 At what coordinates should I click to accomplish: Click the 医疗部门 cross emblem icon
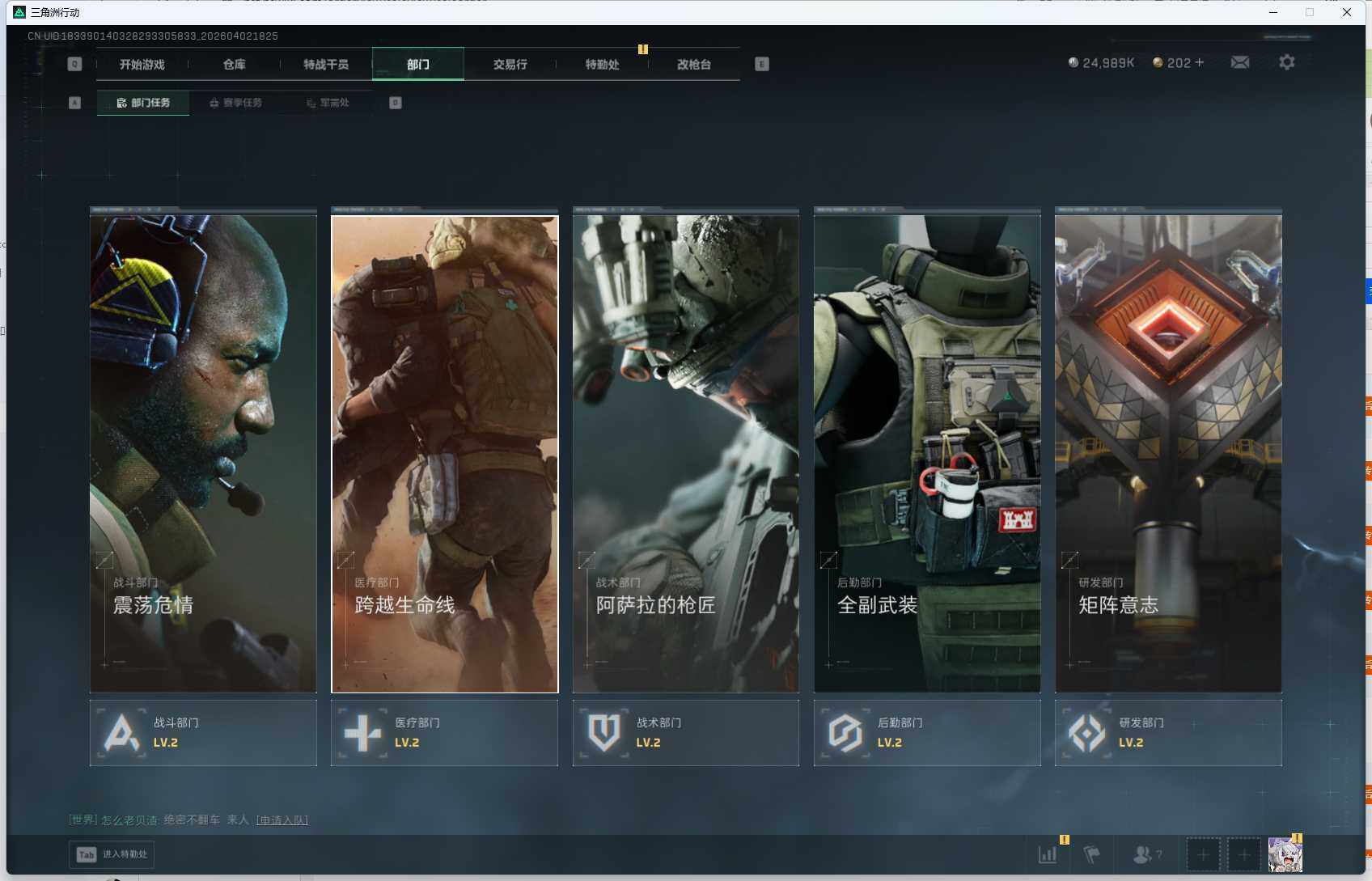pyautogui.click(x=362, y=733)
